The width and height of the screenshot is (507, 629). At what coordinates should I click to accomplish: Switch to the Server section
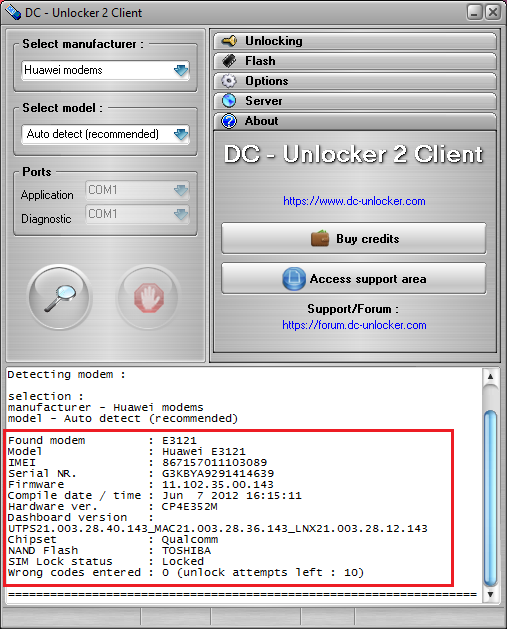click(x=355, y=101)
